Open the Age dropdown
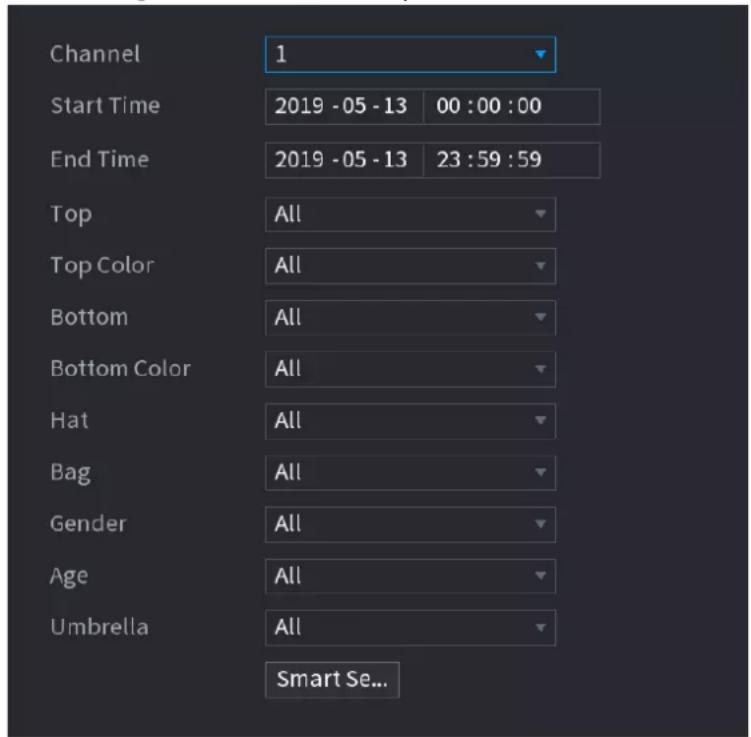751x737 pixels. click(x=410, y=576)
